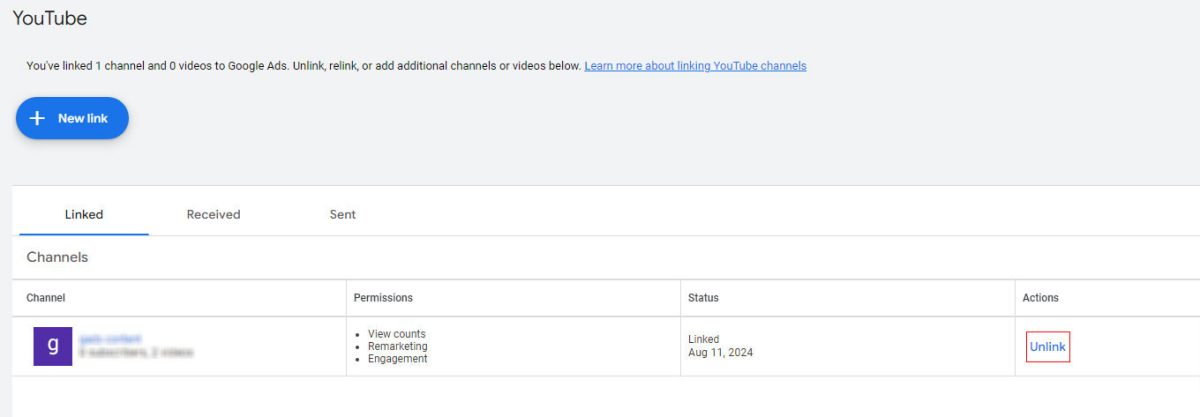Click the Actions column header

click(1040, 298)
